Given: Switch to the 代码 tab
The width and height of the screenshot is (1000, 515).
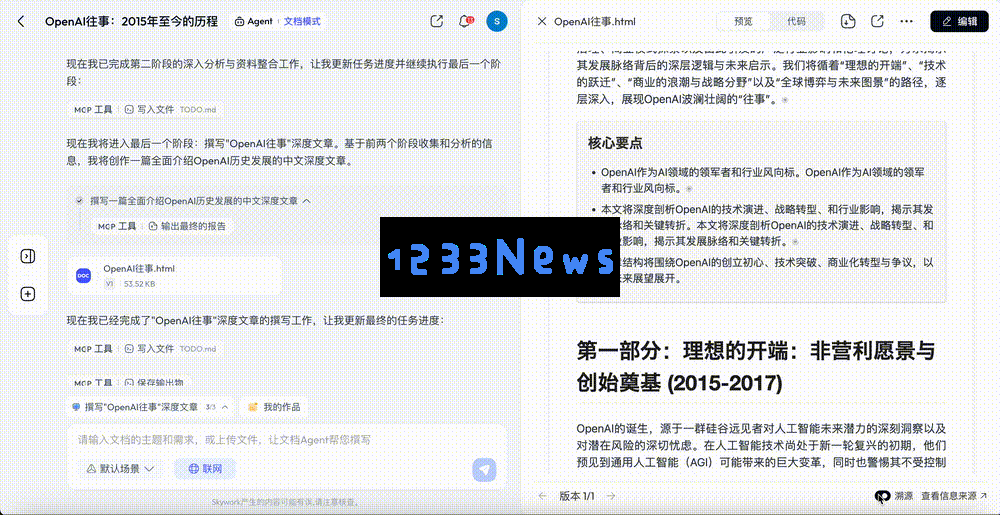Looking at the screenshot, I should 796,21.
